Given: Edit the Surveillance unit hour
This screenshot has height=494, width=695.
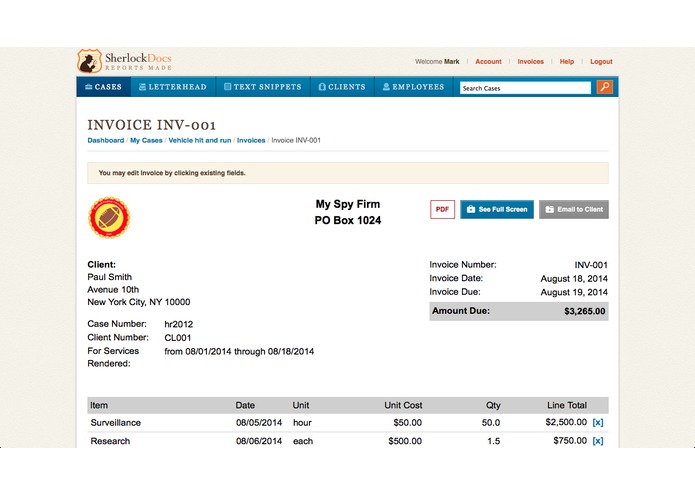Looking at the screenshot, I should tap(302, 423).
